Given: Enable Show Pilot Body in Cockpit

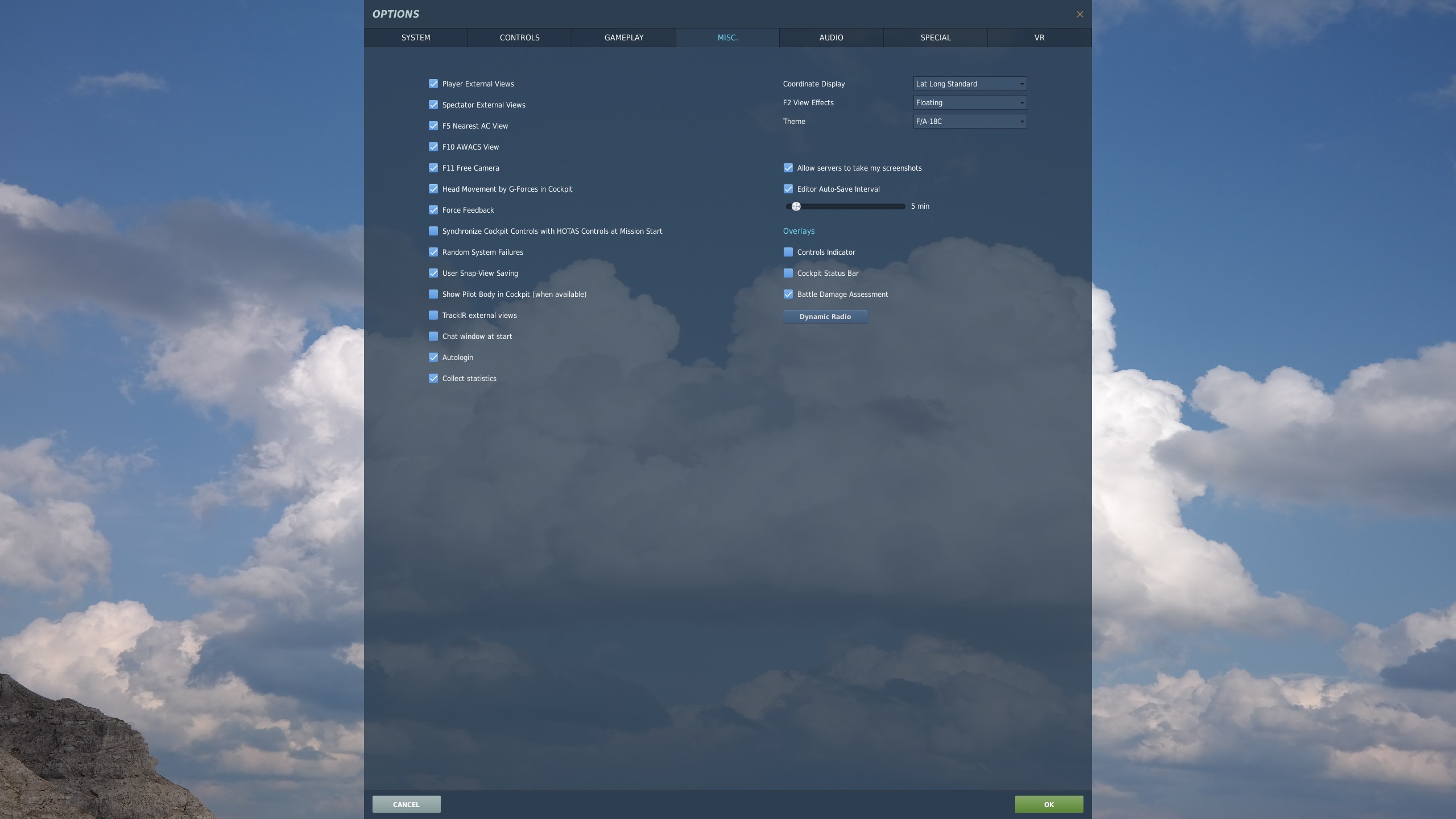Looking at the screenshot, I should (x=433, y=294).
